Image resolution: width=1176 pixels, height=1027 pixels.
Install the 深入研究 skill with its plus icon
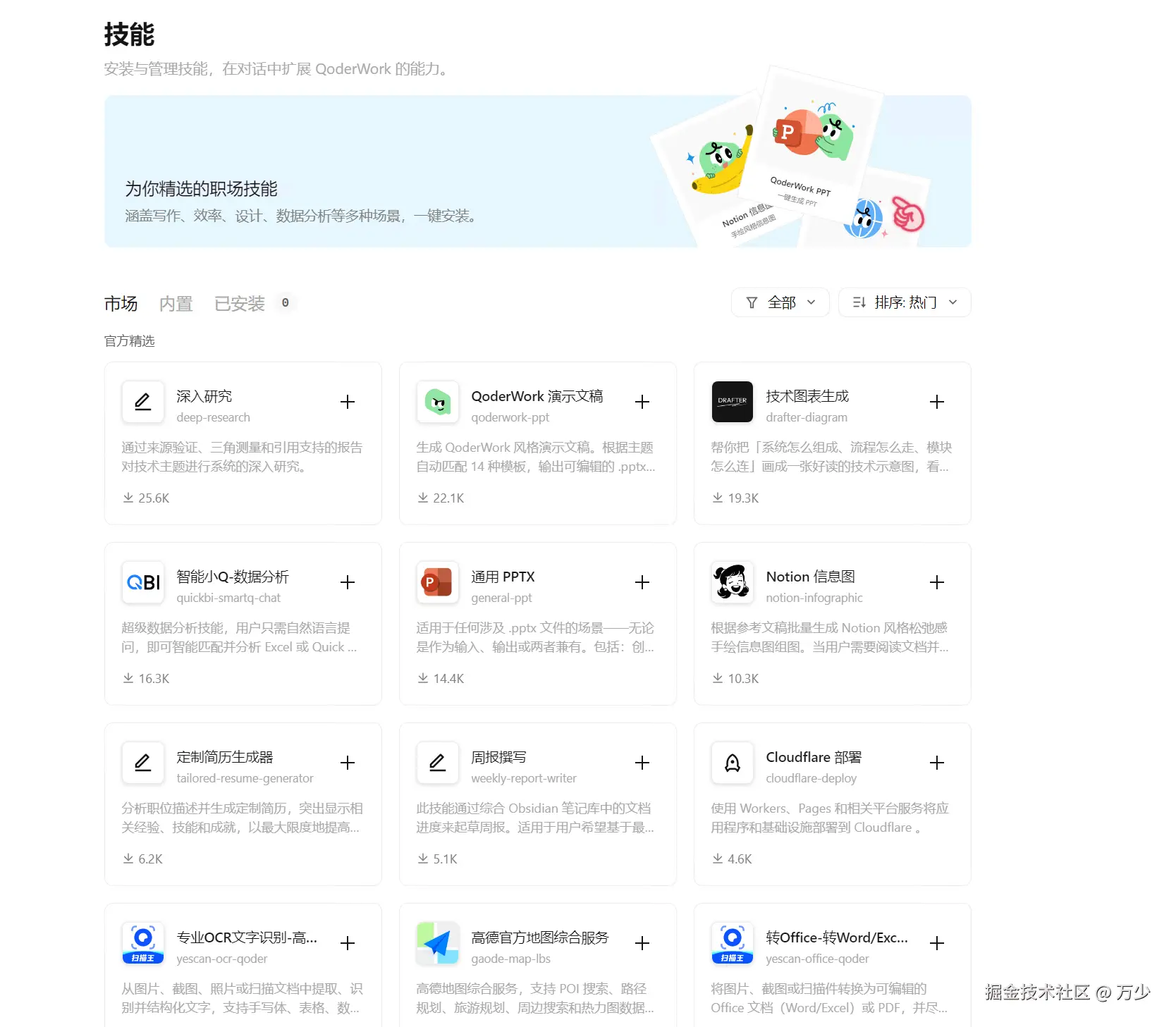point(348,402)
